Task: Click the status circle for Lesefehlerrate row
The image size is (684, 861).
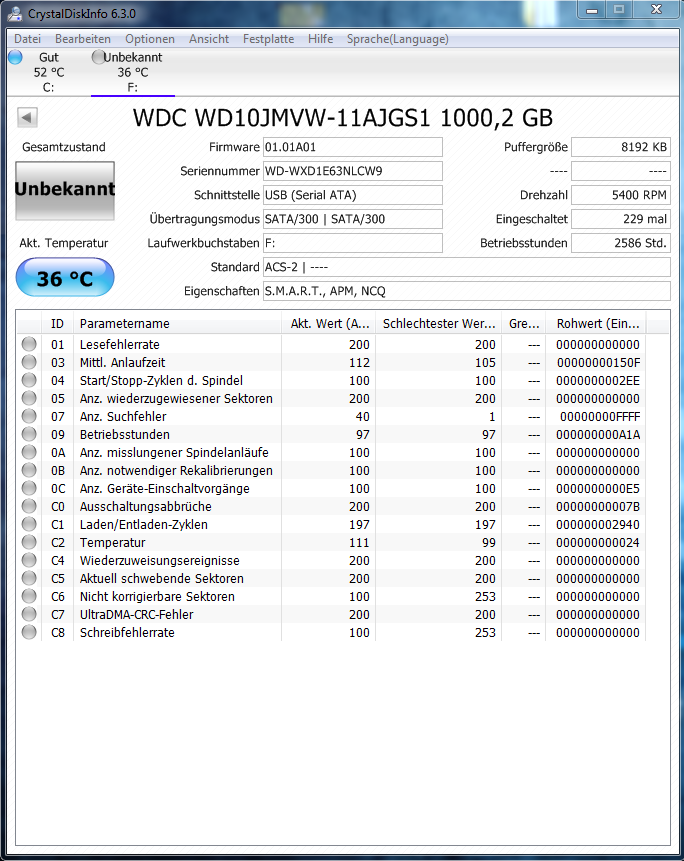Action: [29, 344]
